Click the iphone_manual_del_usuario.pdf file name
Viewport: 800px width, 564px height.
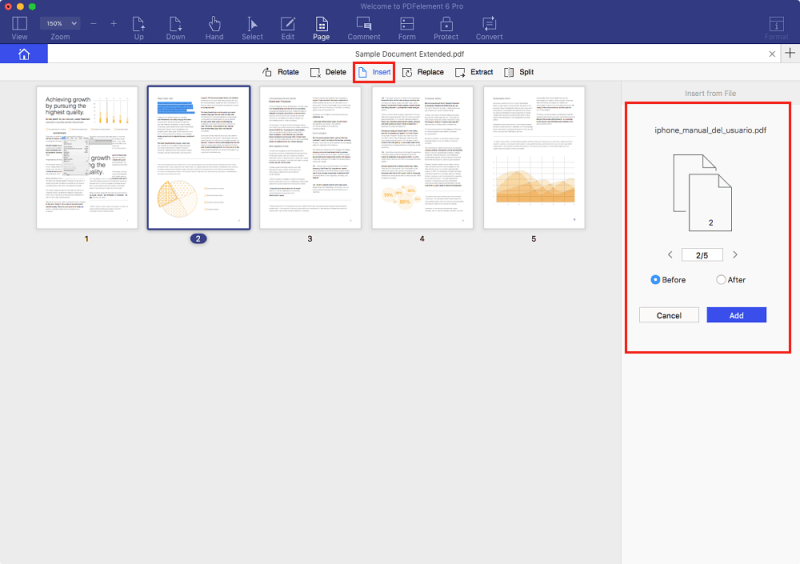710,130
